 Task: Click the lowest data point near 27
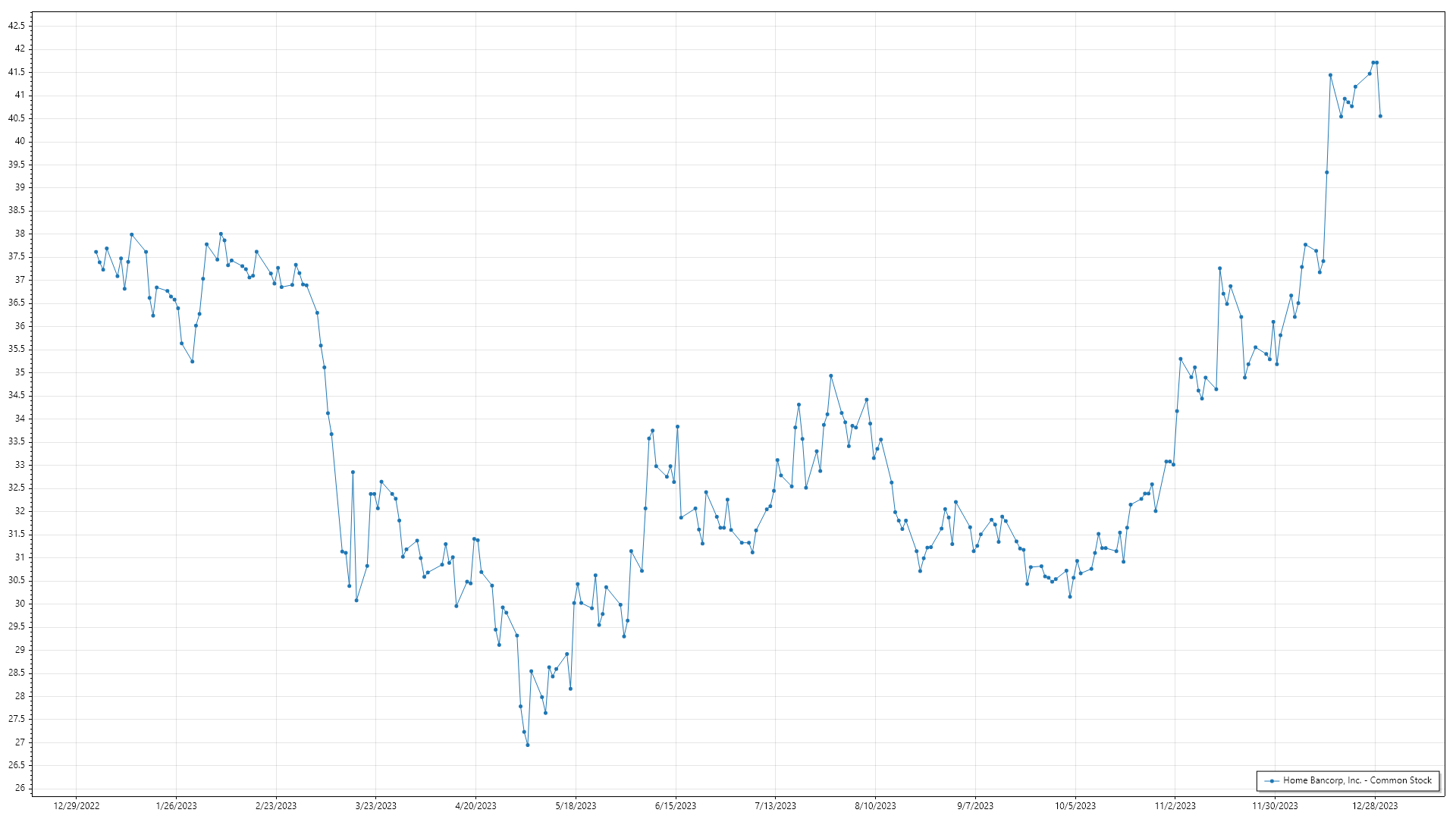point(528,745)
